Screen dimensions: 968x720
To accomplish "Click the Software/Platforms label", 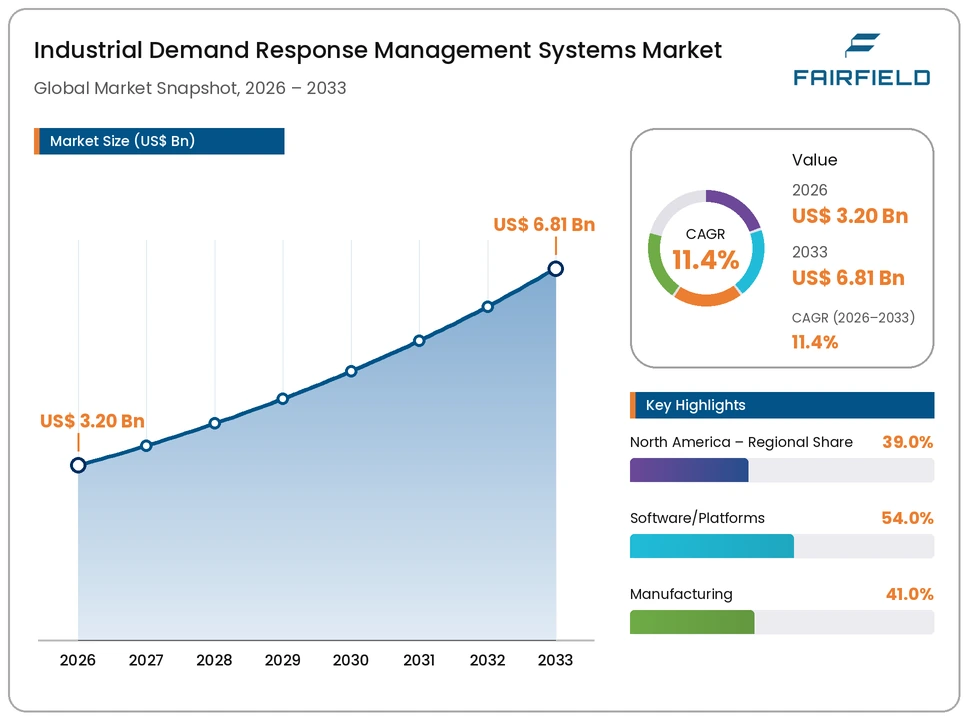I will click(697, 518).
